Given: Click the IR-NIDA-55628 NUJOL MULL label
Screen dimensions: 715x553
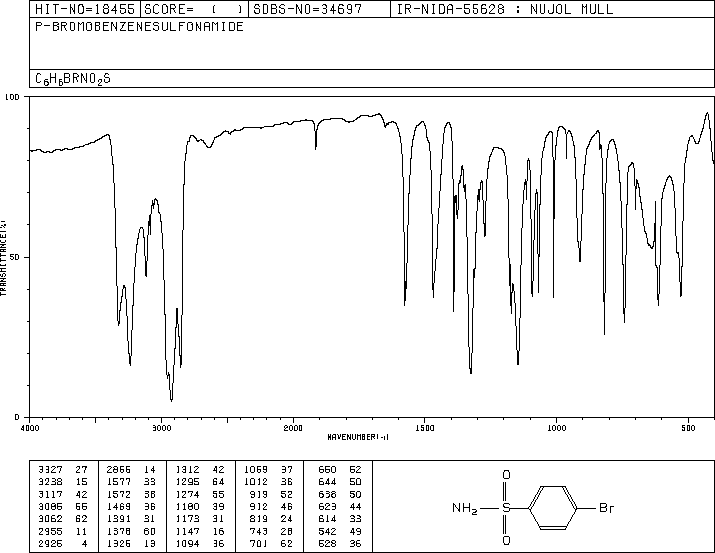Looking at the screenshot, I should (x=505, y=9).
